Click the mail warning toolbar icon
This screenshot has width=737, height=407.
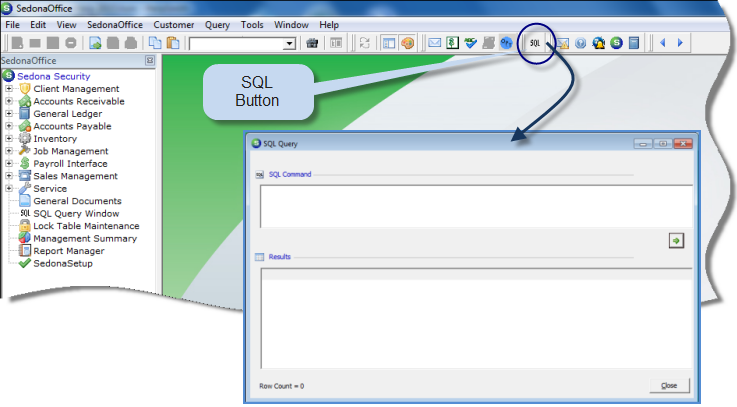coord(562,43)
